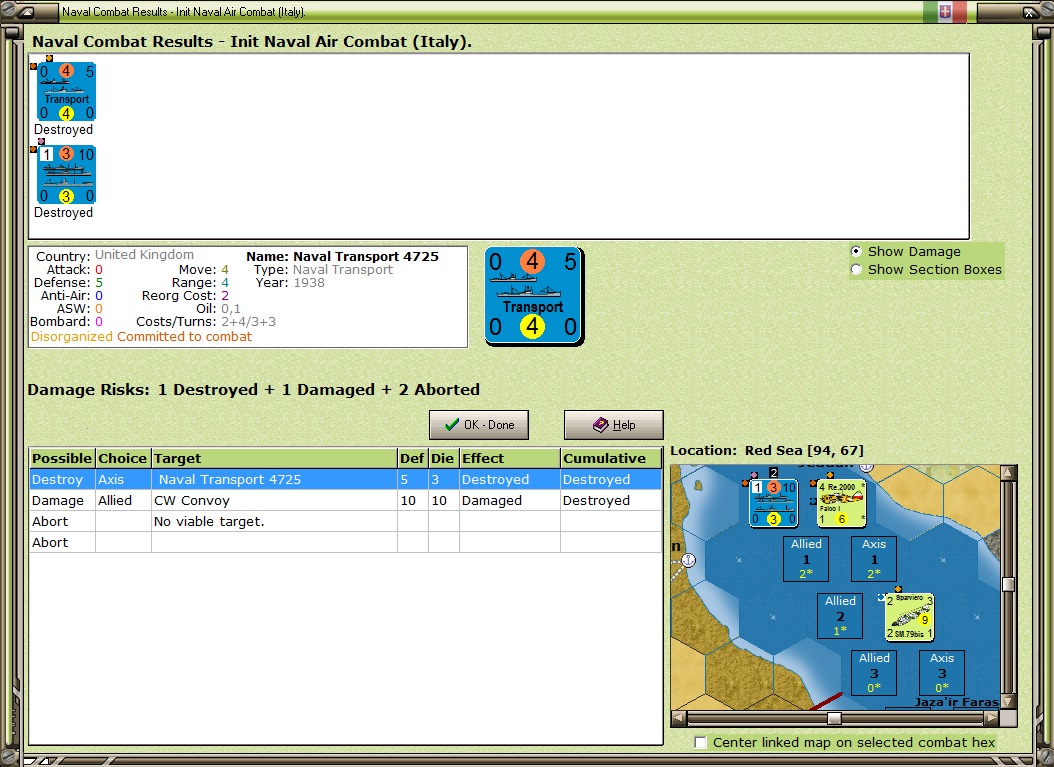Close the Naval Combat Results window
The image size is (1054, 767).
point(1030,11)
